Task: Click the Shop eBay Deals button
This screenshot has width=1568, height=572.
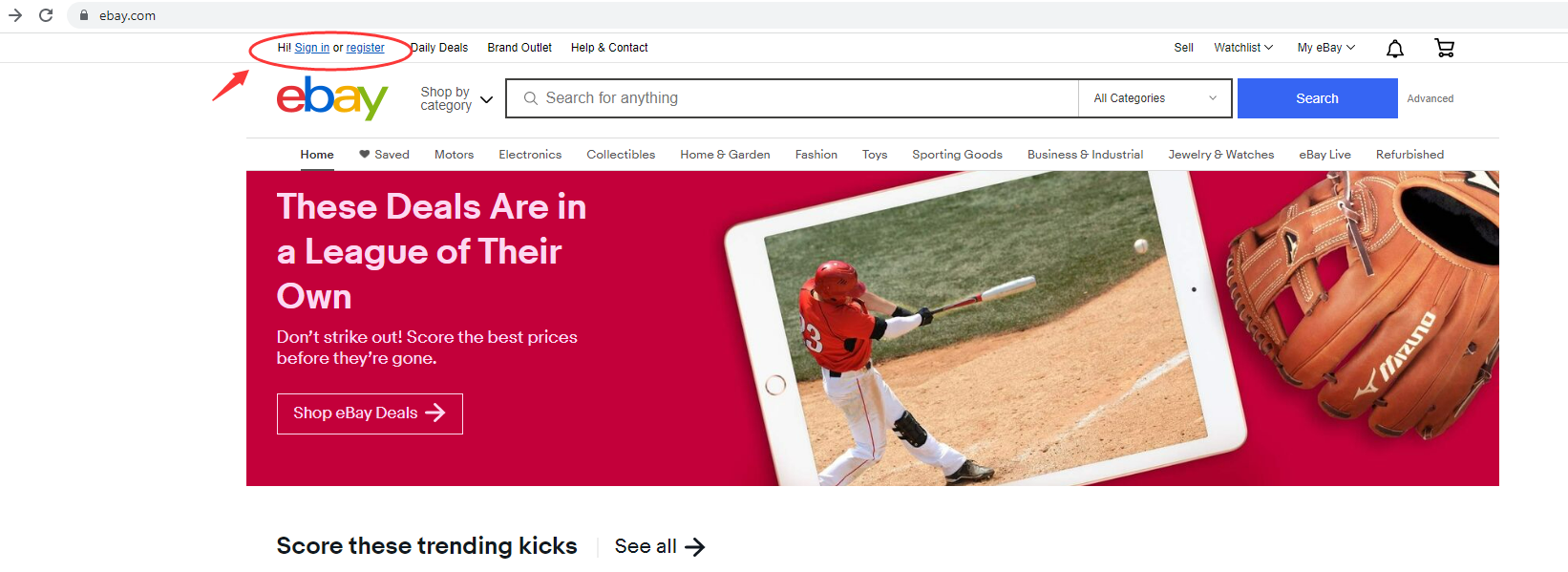Action: pyautogui.click(x=370, y=413)
